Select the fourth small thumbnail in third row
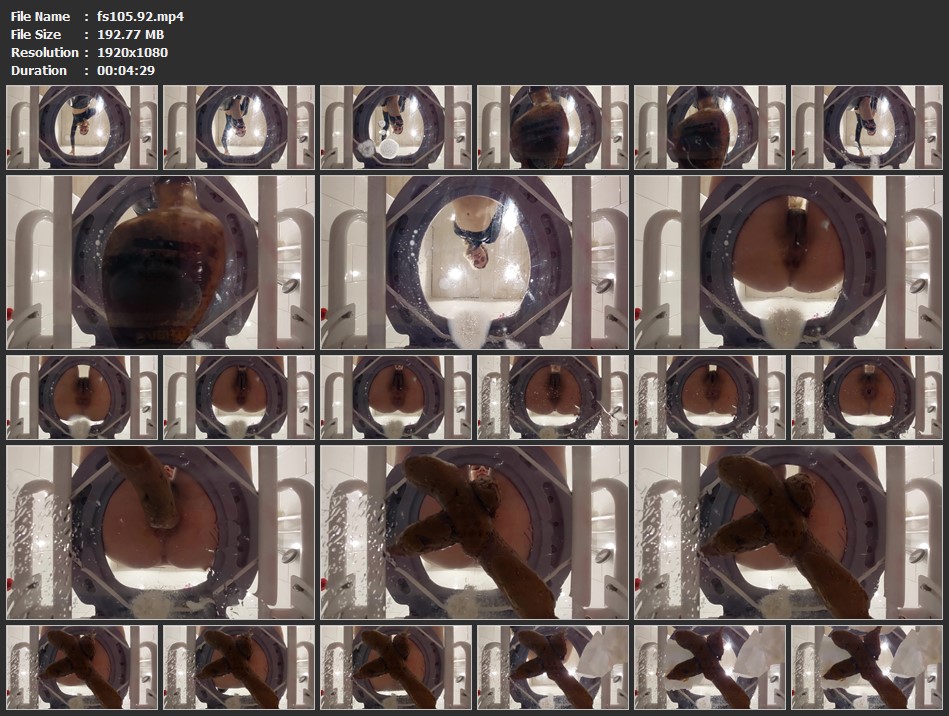The width and height of the screenshot is (949, 716). click(553, 398)
